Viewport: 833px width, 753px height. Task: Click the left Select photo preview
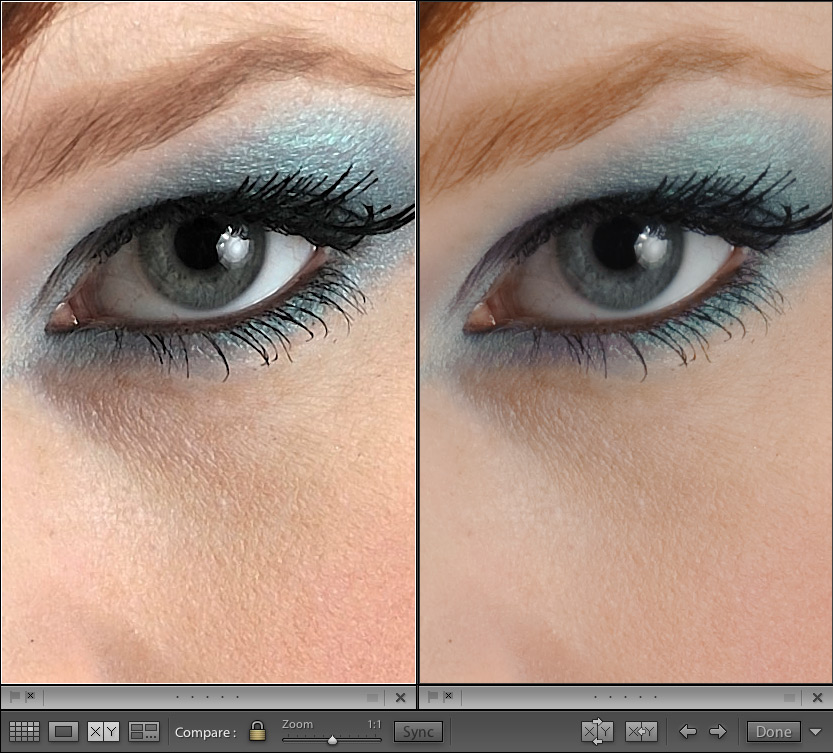click(x=208, y=342)
